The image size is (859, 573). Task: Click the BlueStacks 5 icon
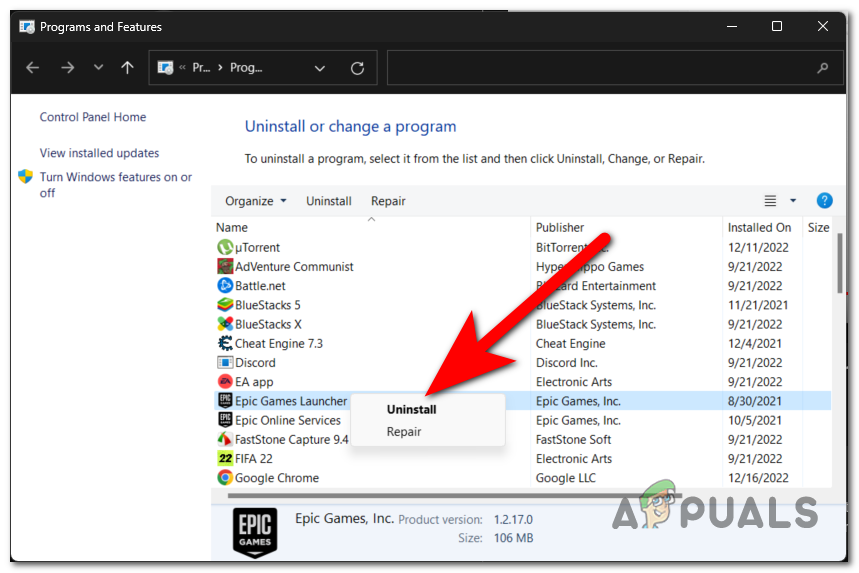(x=225, y=305)
